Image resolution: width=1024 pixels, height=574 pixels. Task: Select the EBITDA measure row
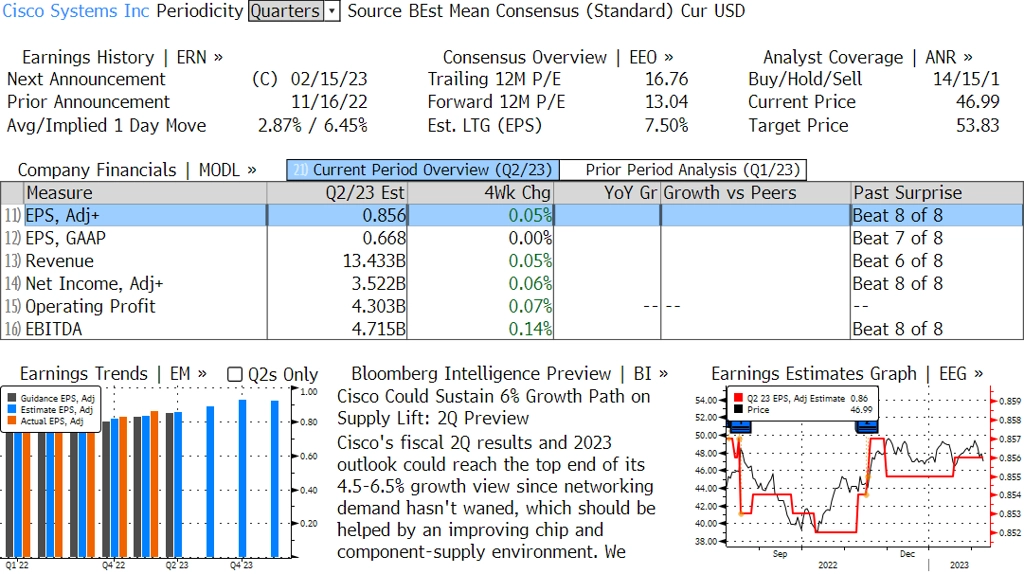(512, 329)
